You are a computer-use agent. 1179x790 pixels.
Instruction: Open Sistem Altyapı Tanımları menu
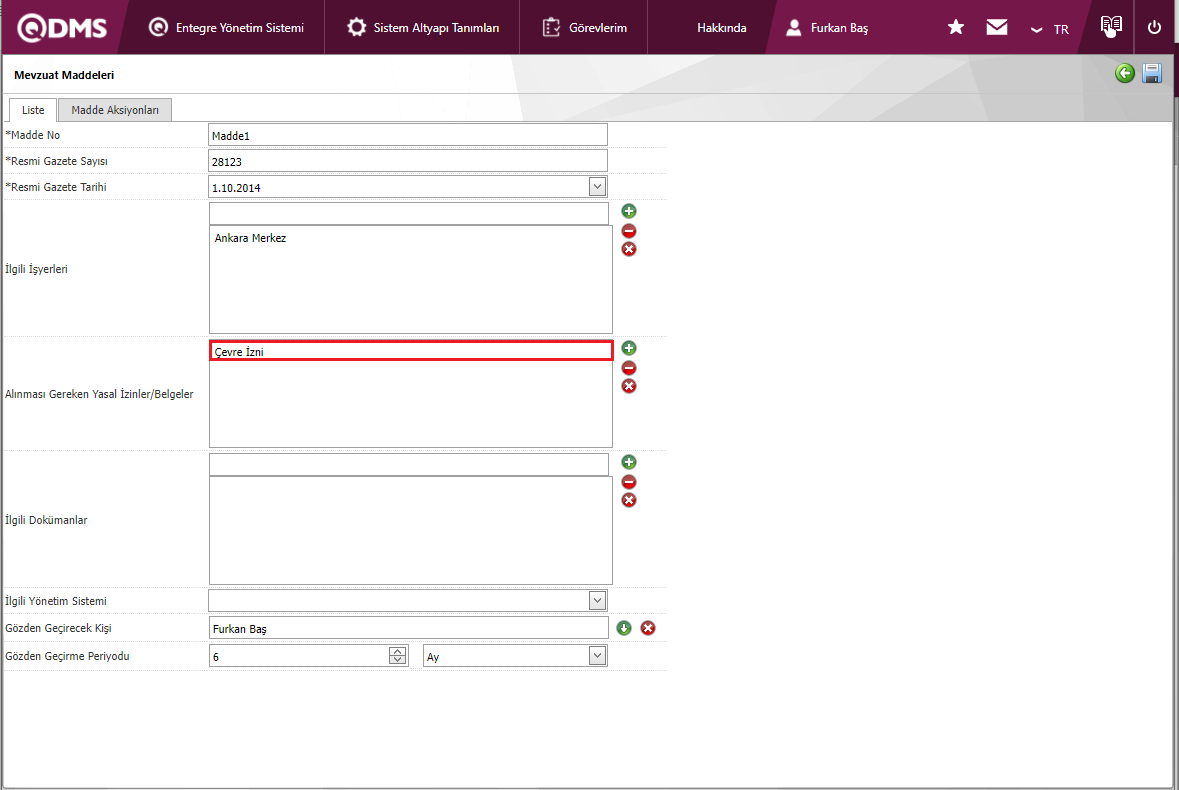pyautogui.click(x=423, y=28)
